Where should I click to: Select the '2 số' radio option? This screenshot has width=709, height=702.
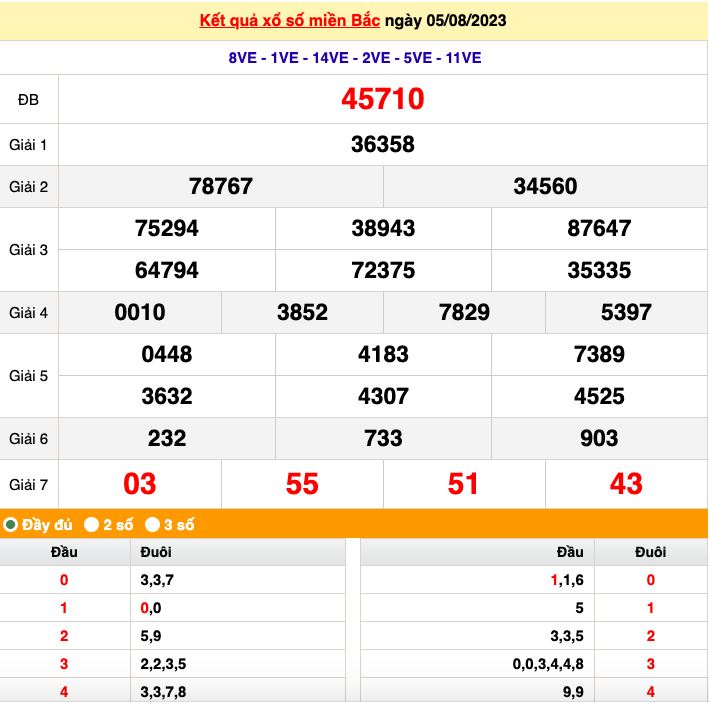(x=91, y=525)
